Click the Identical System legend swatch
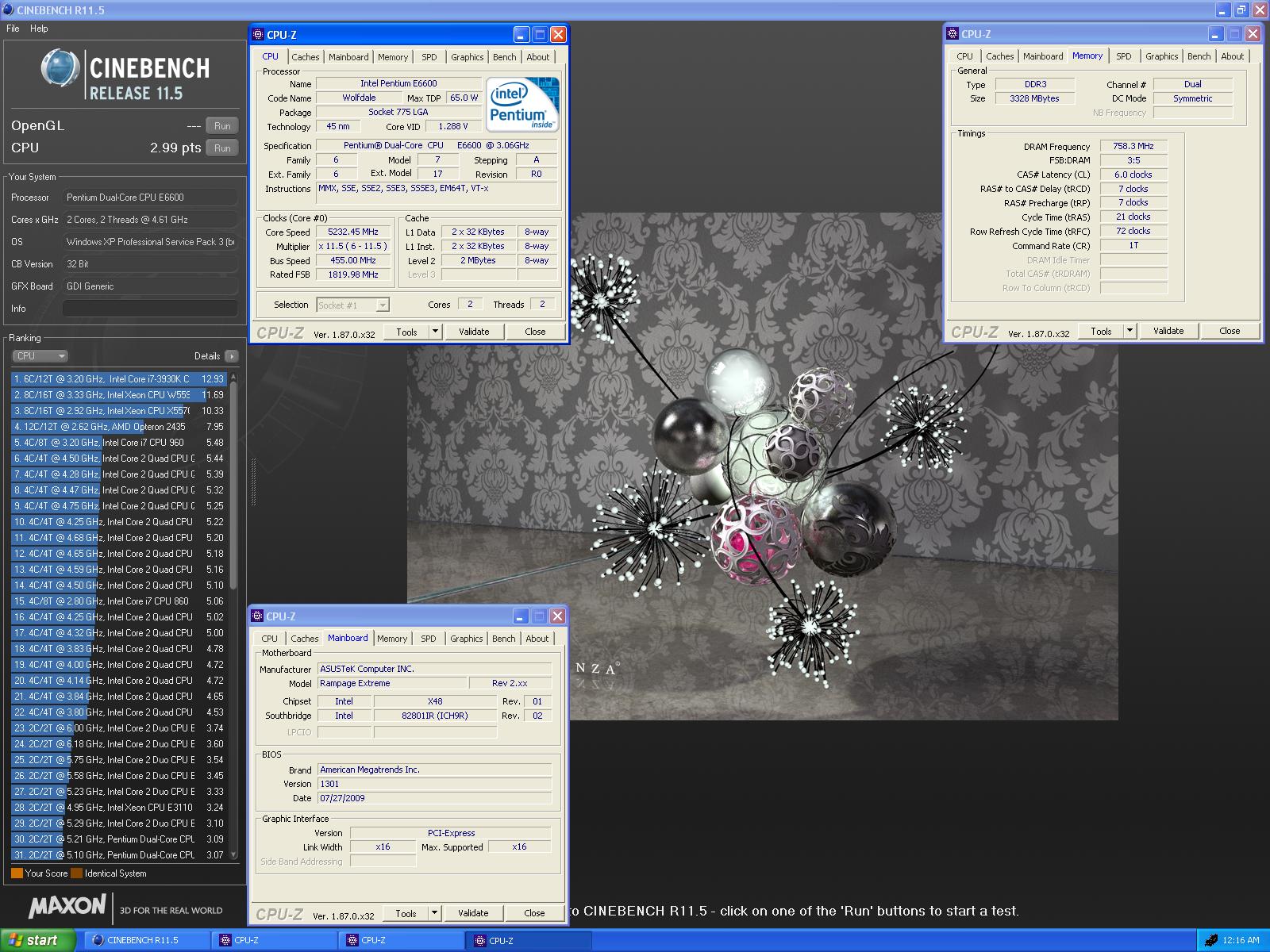 (76, 873)
